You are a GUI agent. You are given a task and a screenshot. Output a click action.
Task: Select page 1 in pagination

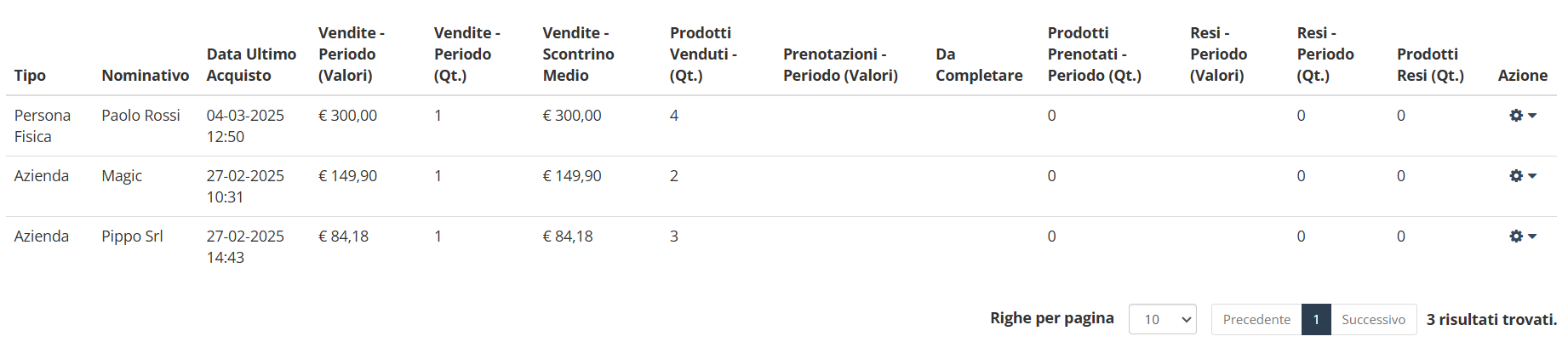[1316, 320]
